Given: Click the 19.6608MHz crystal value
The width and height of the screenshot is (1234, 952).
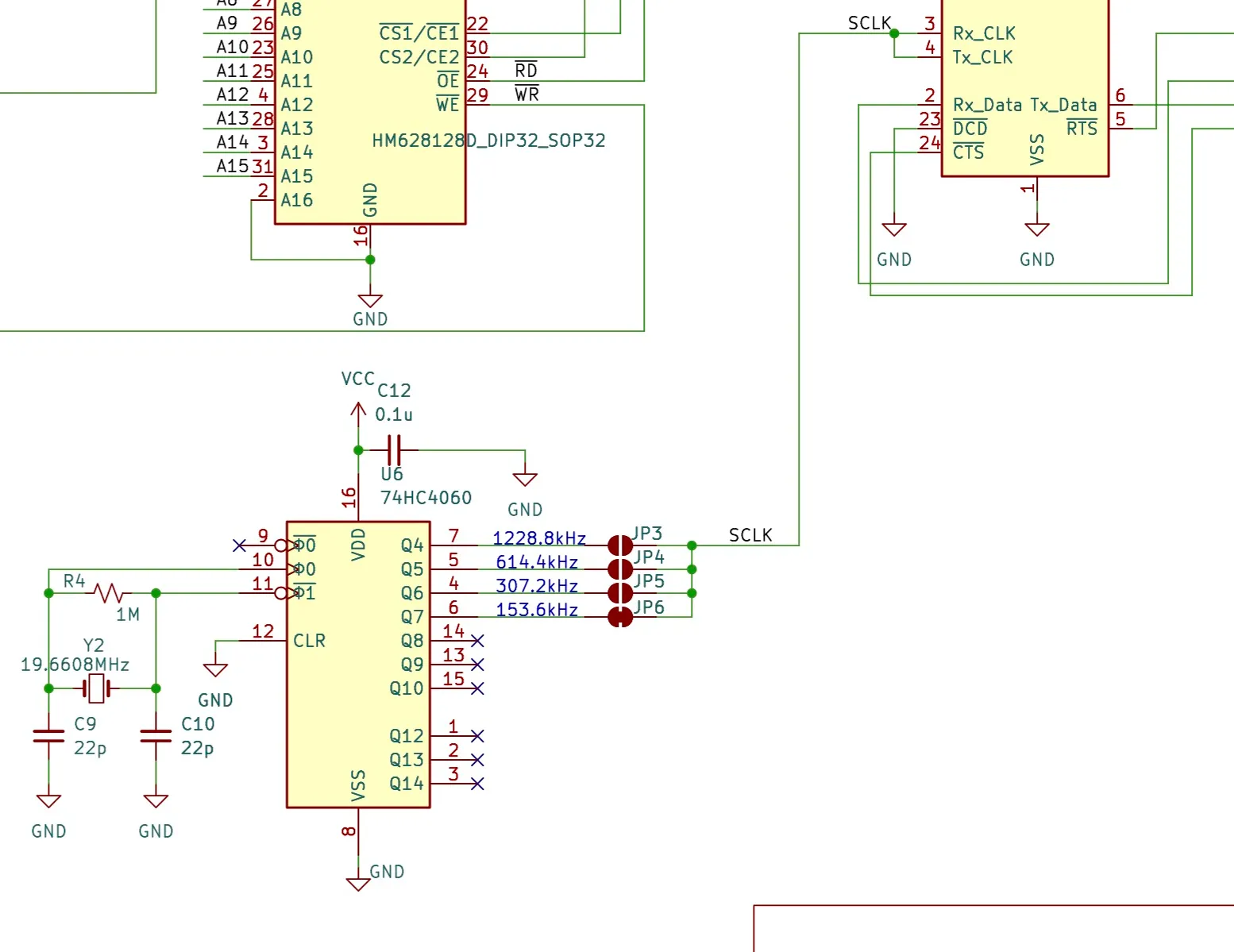Looking at the screenshot, I should [75, 665].
